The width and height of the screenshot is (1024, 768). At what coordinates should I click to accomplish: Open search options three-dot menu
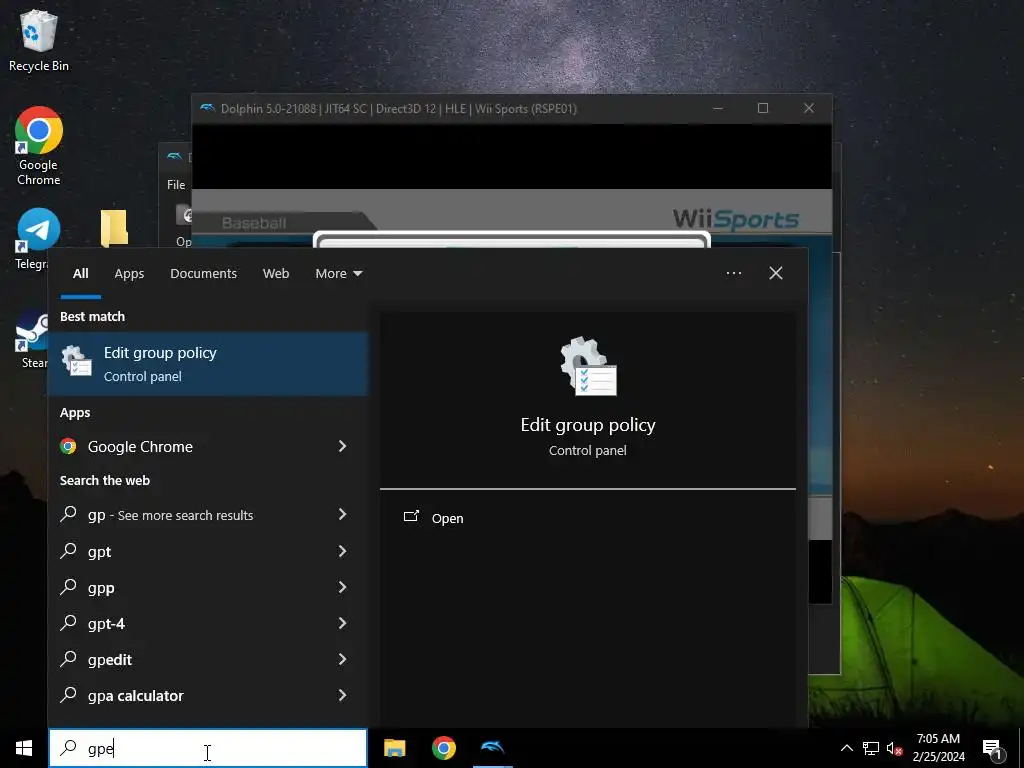point(733,273)
